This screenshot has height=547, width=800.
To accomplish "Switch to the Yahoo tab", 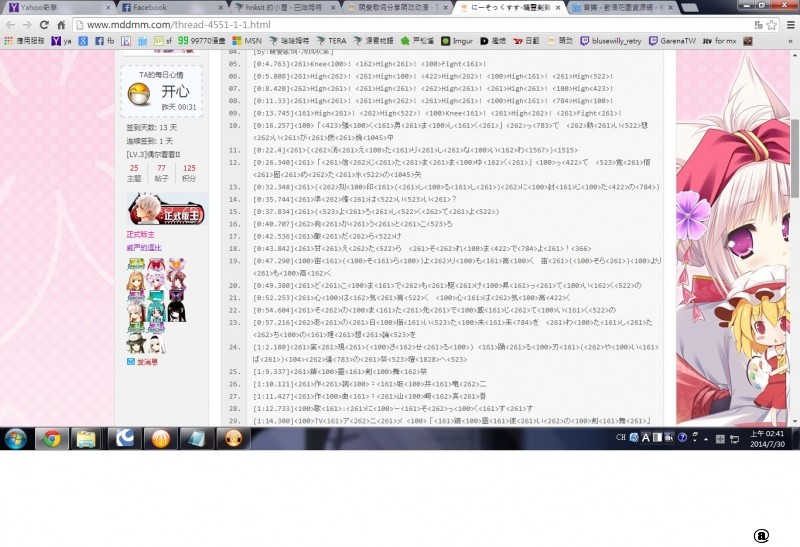I will pyautogui.click(x=59, y=7).
